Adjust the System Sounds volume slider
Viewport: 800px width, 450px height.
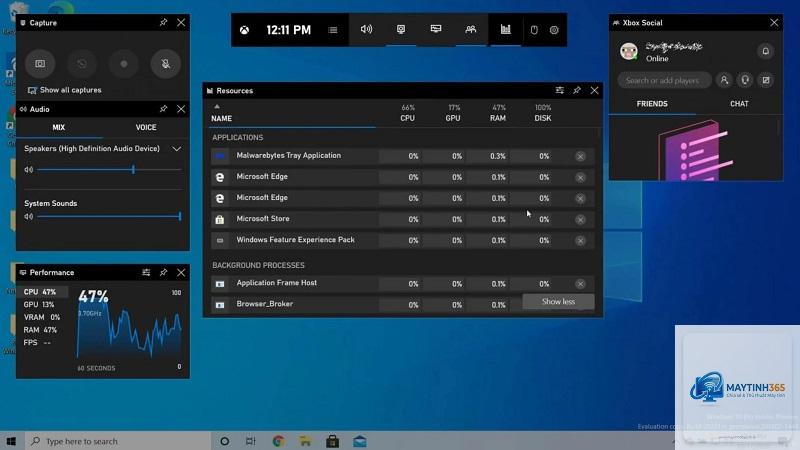click(x=109, y=216)
